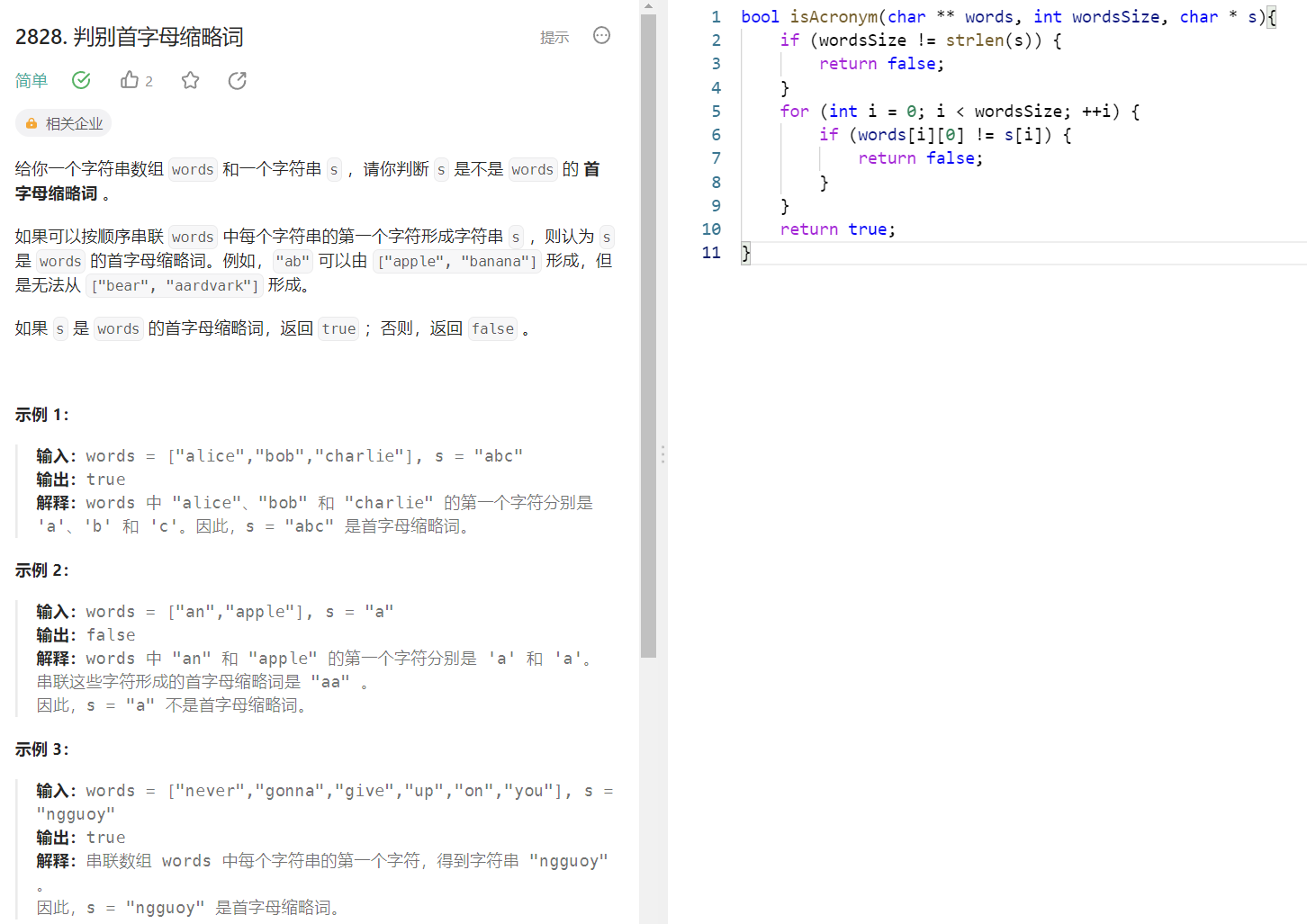Viewport: 1307px width, 924px height.
Task: Like the problem with thumbs-up icon
Action: (130, 80)
